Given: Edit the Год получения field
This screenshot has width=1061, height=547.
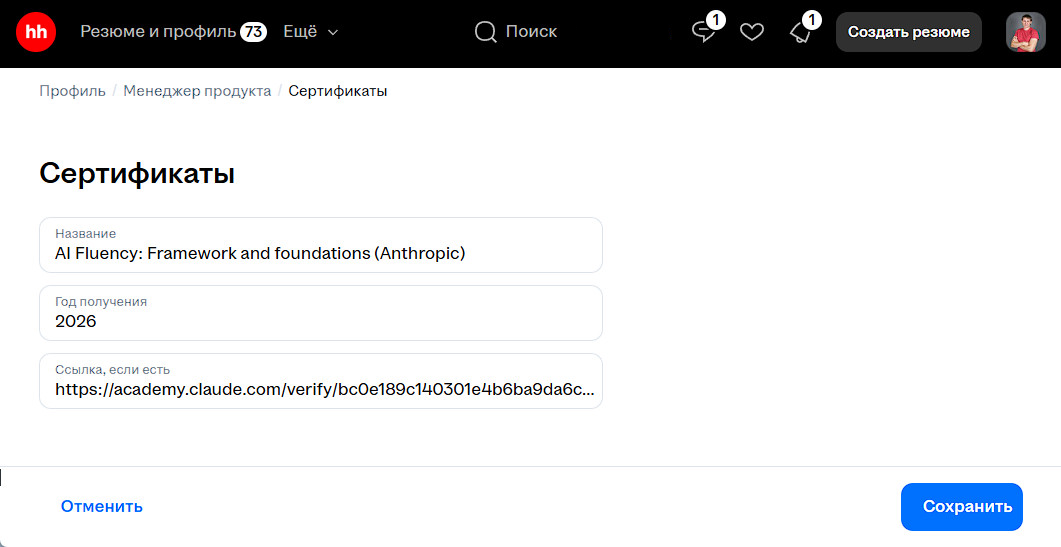Looking at the screenshot, I should (321, 313).
